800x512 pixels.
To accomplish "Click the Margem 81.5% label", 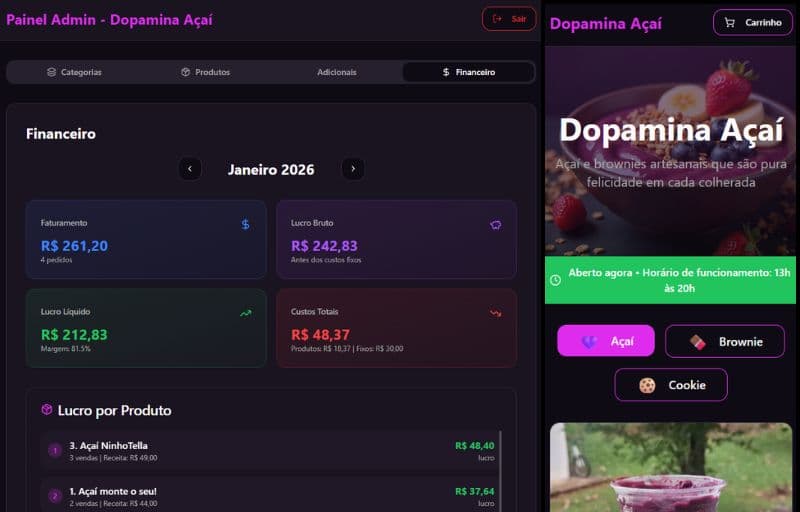I will click(x=65, y=349).
